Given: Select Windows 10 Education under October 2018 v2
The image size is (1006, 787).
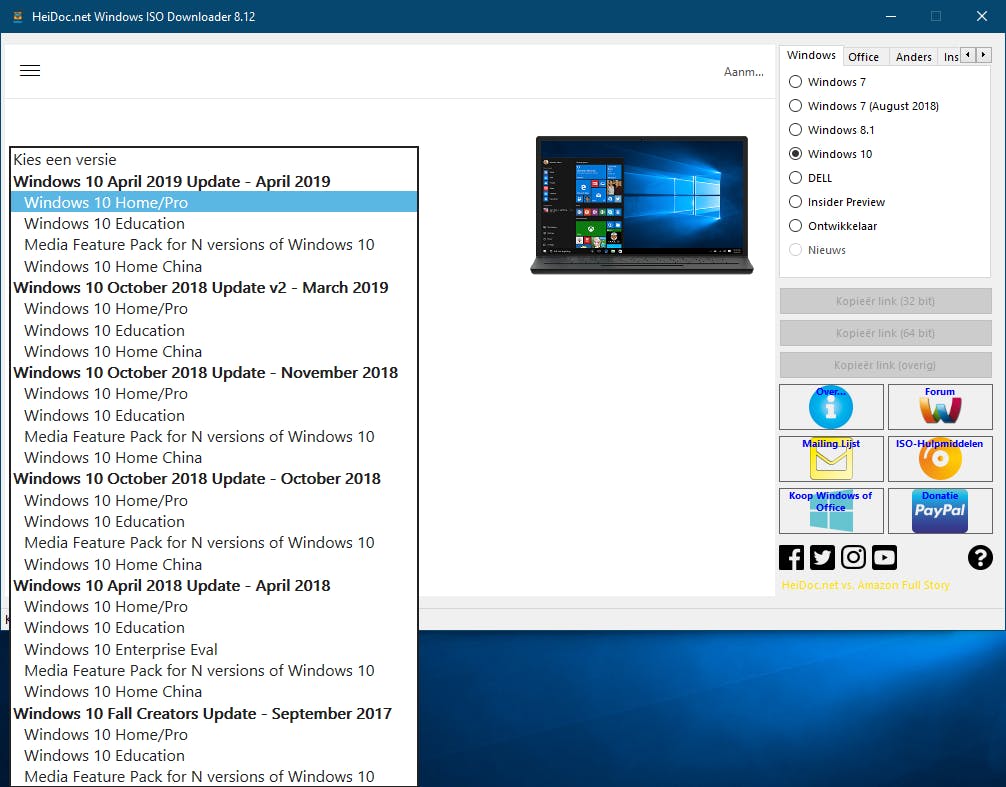Looking at the screenshot, I should [x=104, y=330].
